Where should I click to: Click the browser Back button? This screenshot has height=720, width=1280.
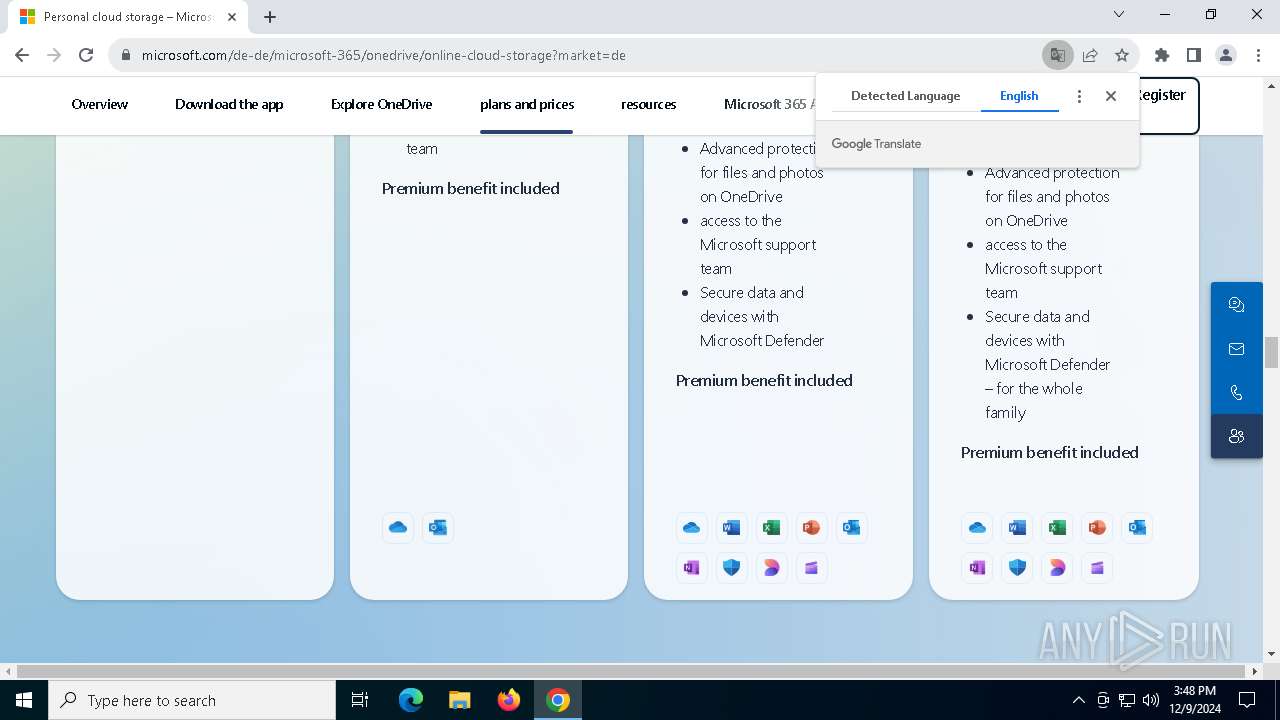click(x=22, y=55)
